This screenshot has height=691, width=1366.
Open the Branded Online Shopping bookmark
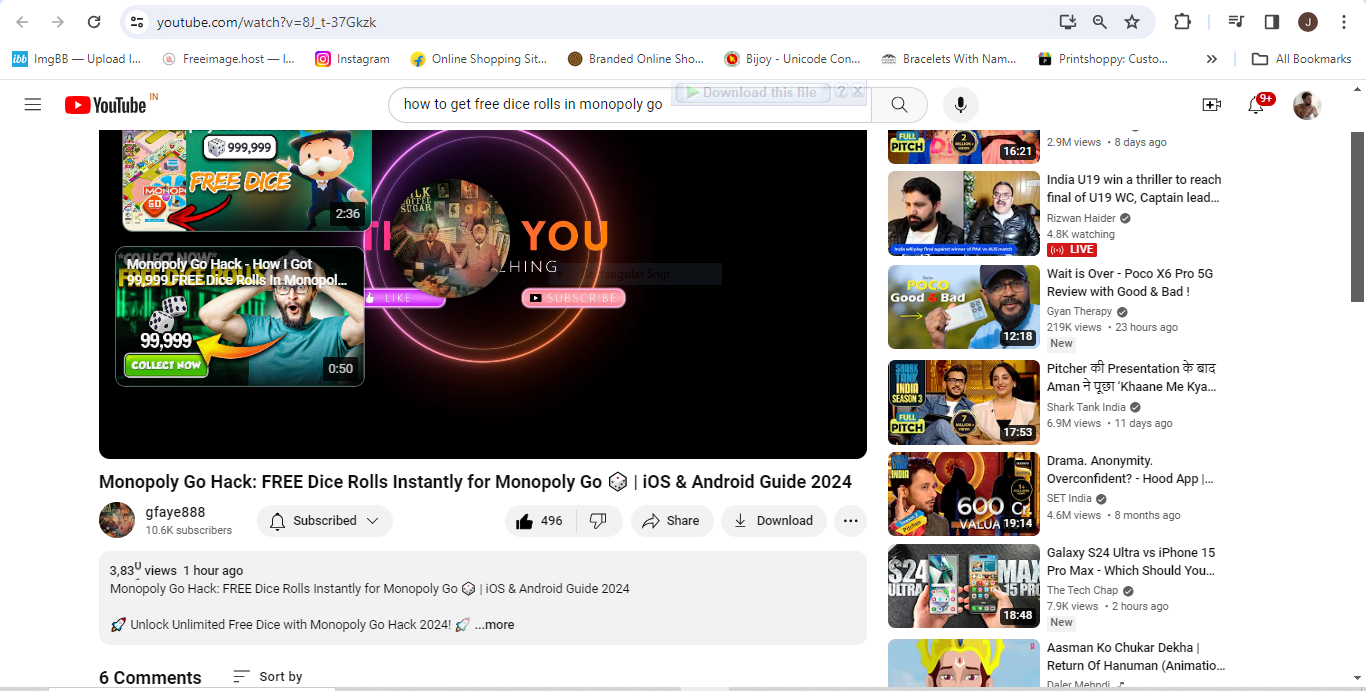click(635, 59)
